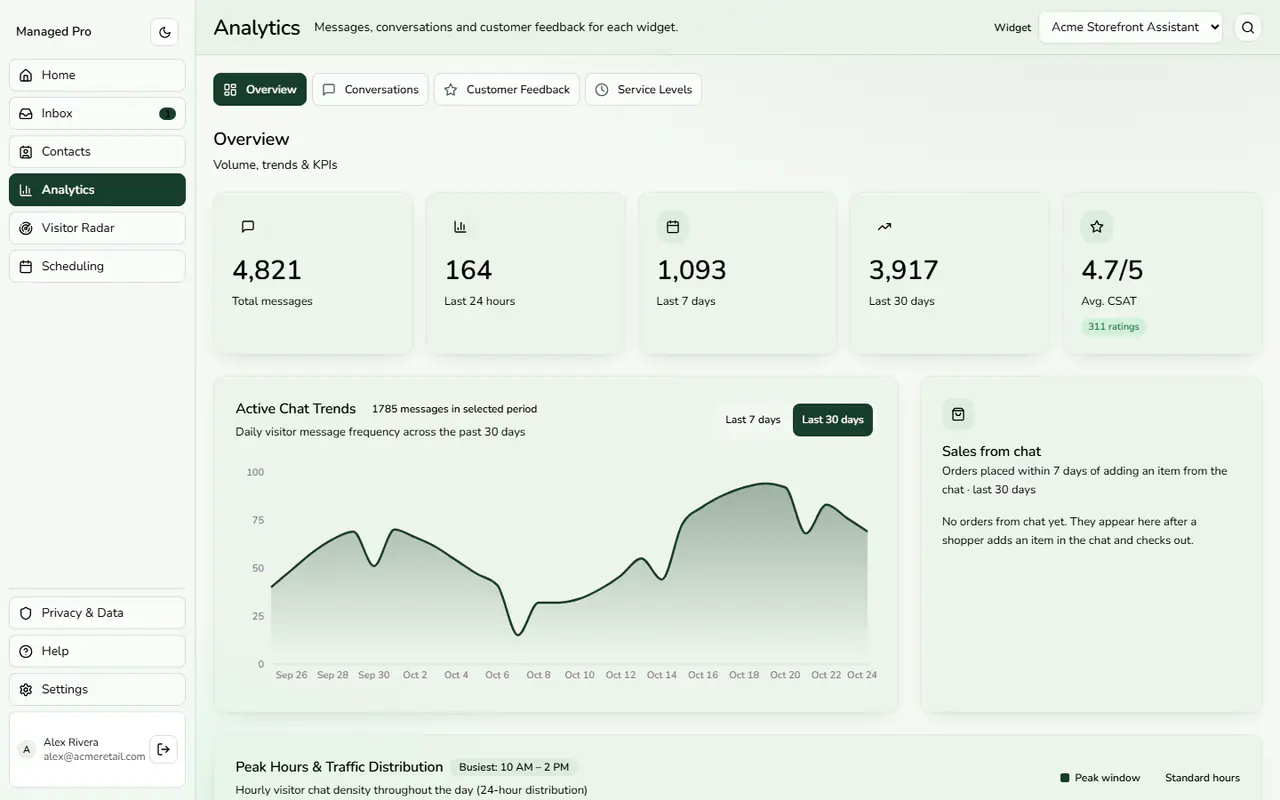This screenshot has height=800, width=1280.
Task: Click the trend arrow icon above 3,917
Action: pos(885,227)
